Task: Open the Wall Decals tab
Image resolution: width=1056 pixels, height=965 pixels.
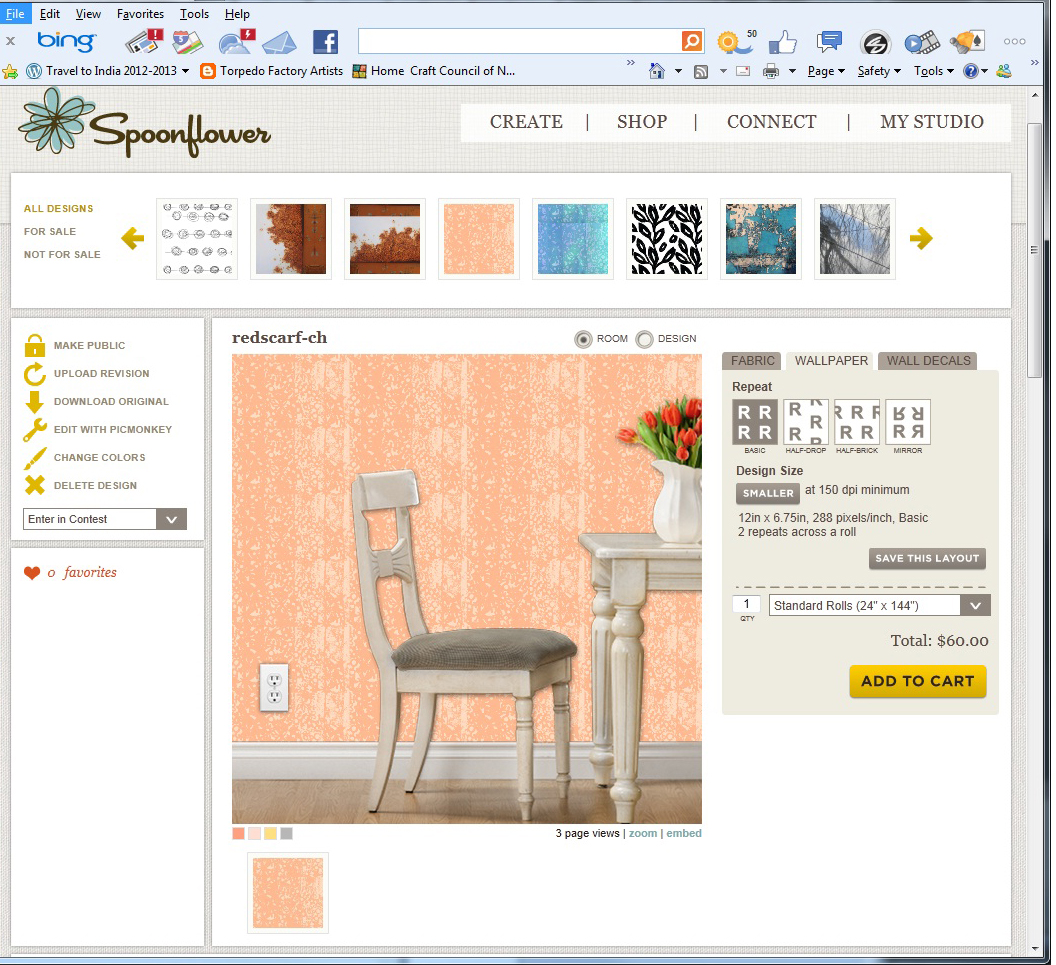Action: (928, 361)
